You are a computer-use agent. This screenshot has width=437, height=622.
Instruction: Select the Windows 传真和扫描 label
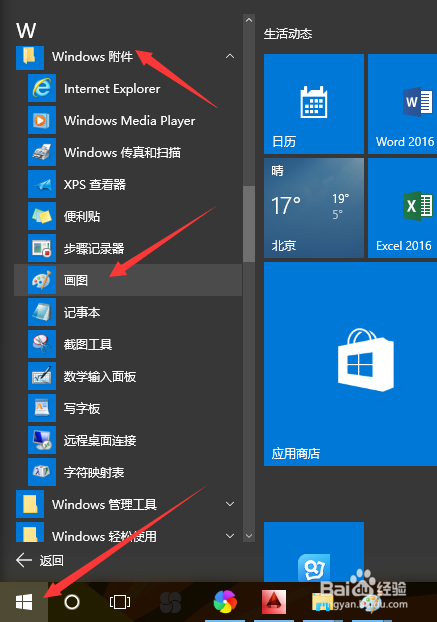(122, 152)
